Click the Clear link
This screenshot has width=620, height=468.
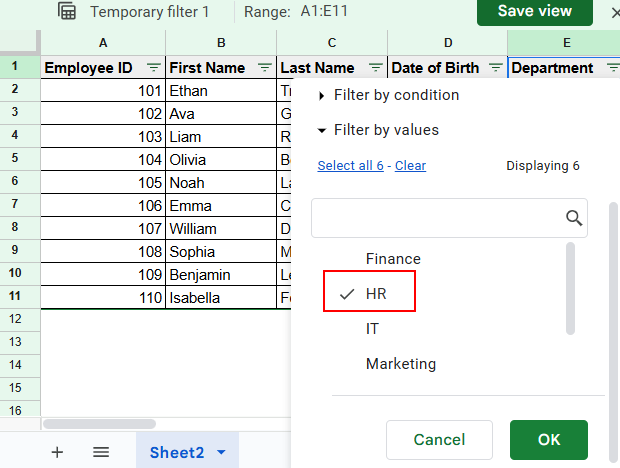[410, 166]
